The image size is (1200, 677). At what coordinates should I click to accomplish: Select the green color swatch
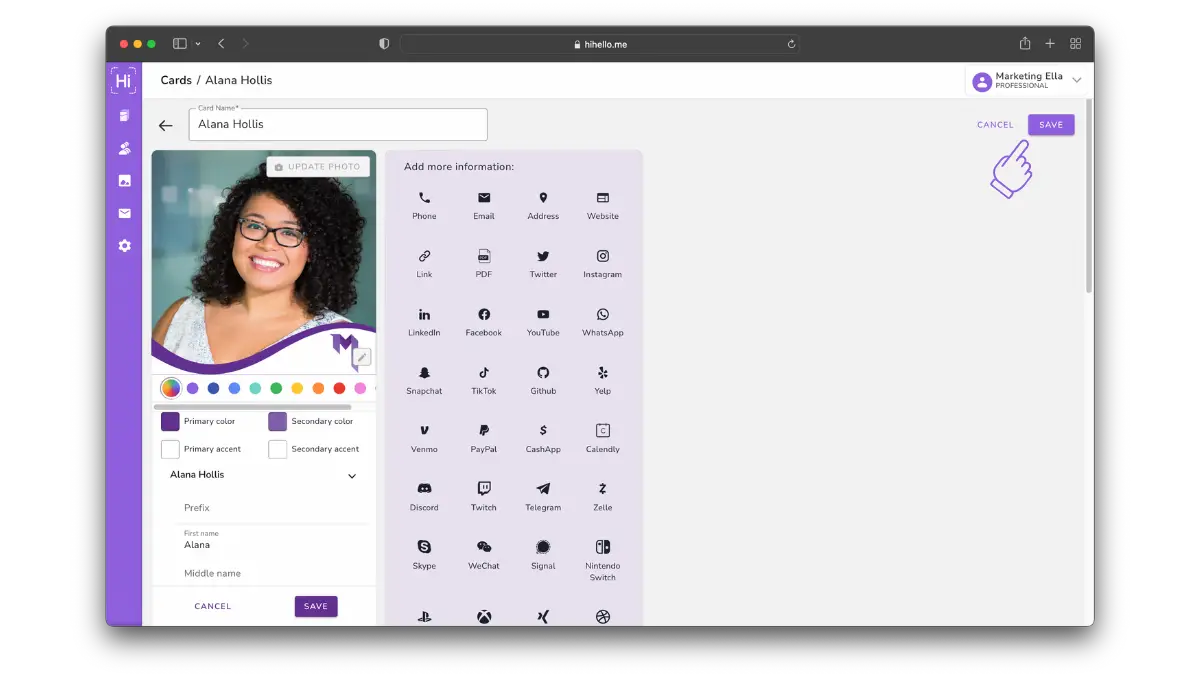276,388
